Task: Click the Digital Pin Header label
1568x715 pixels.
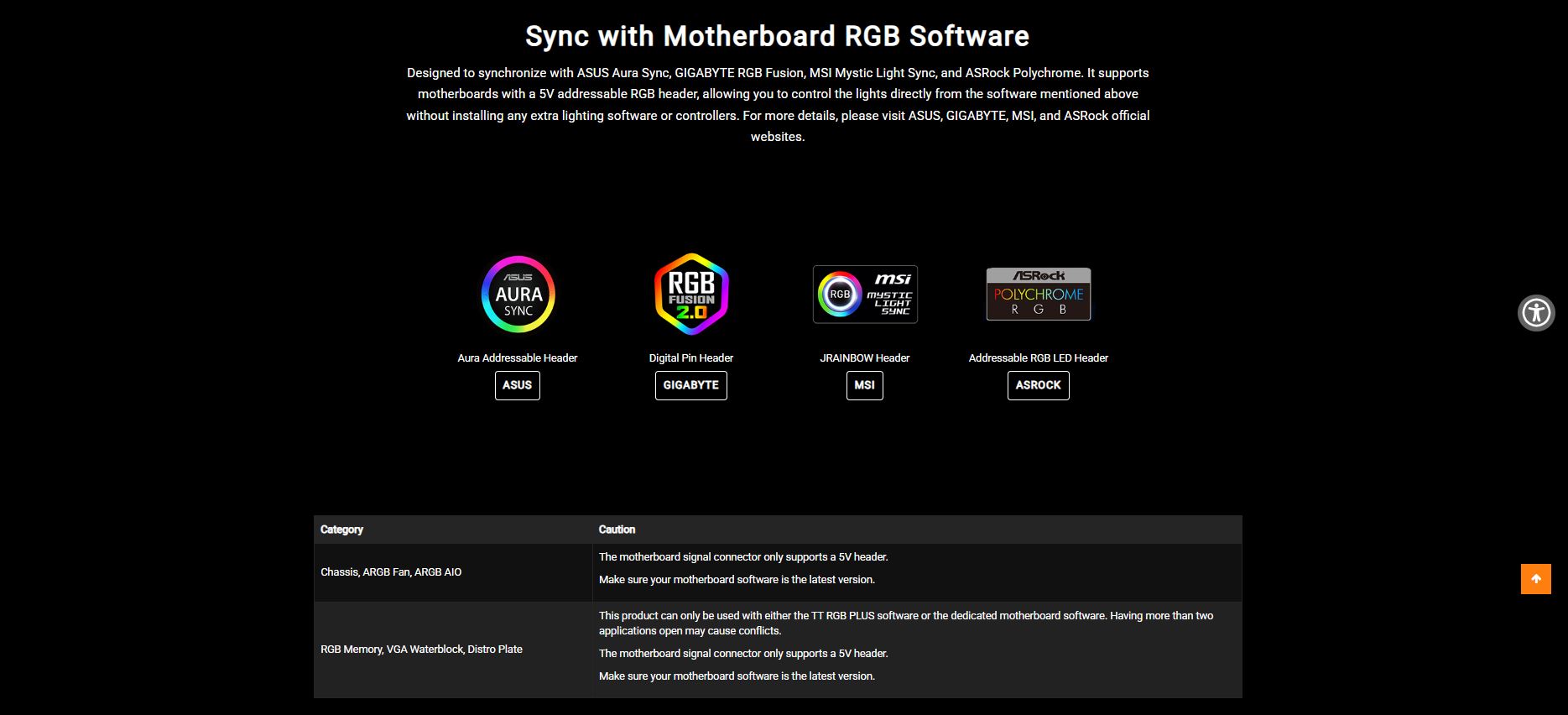Action: (691, 357)
